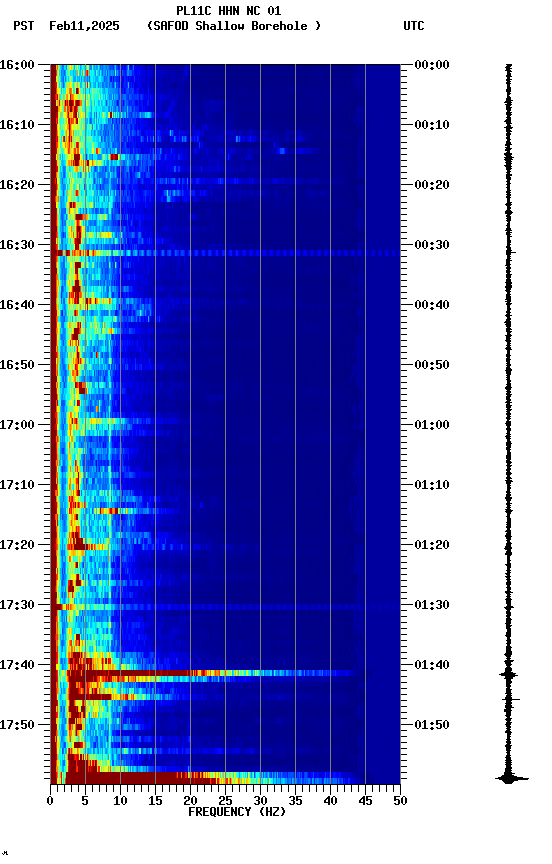
Task: Click the 0 Hz frequency tick label
Action: click(50, 801)
